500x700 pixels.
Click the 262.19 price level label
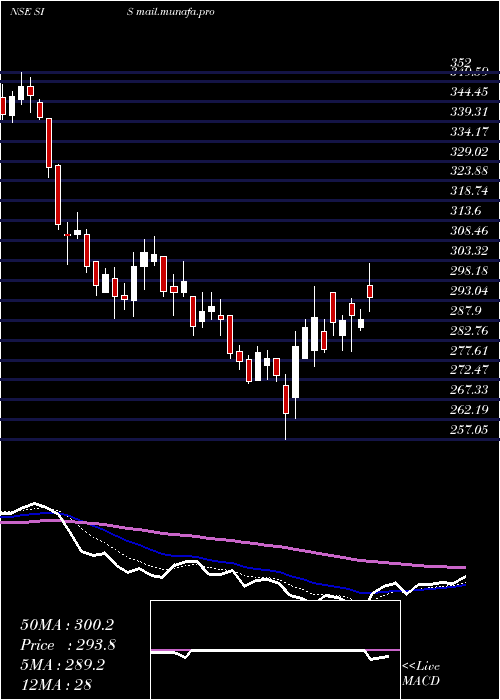469,410
